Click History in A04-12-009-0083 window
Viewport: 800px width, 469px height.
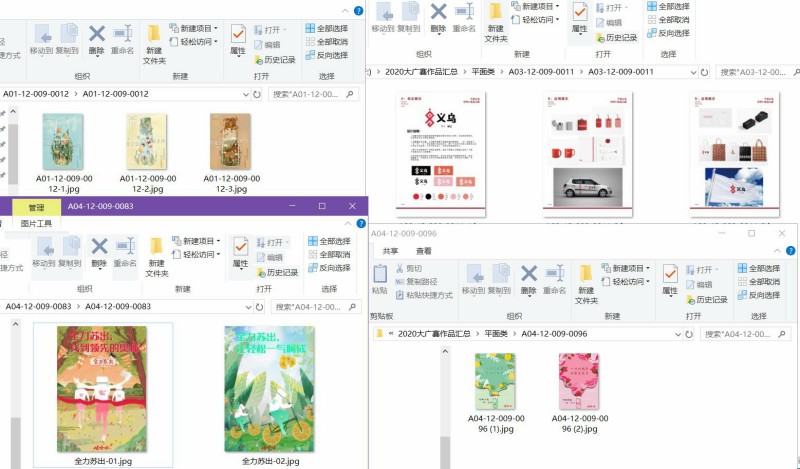point(277,273)
